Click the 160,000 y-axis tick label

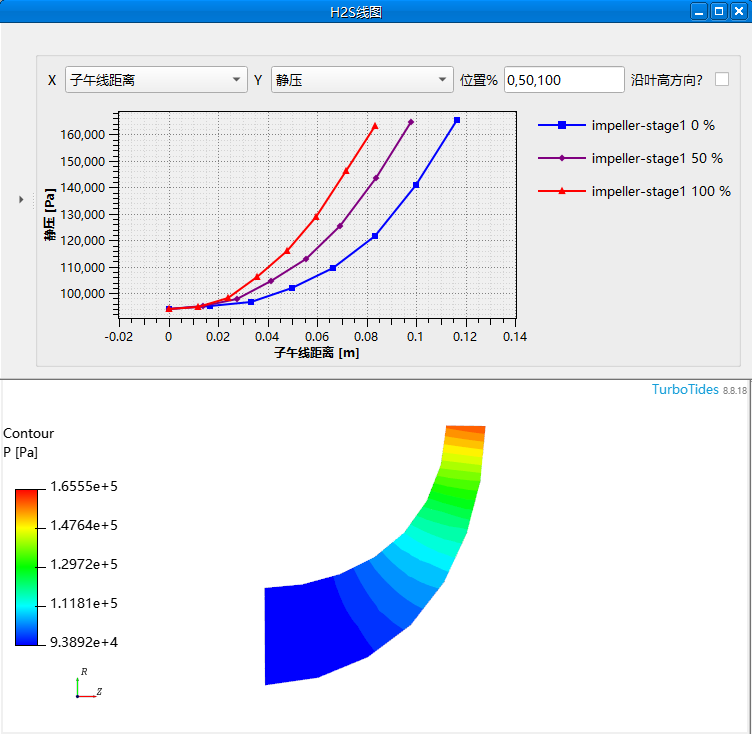(x=82, y=134)
